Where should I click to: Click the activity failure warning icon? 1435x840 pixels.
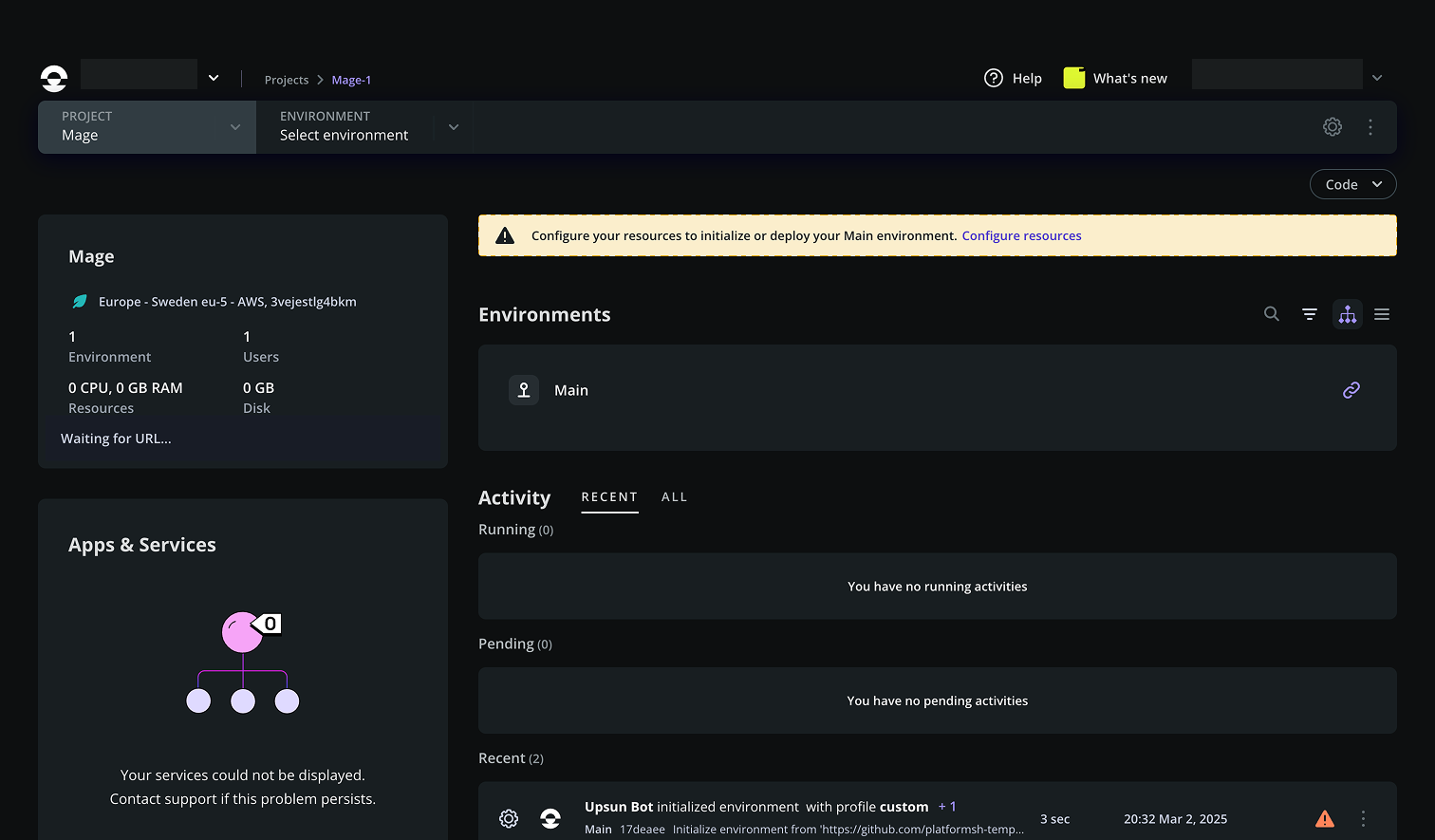[1325, 818]
